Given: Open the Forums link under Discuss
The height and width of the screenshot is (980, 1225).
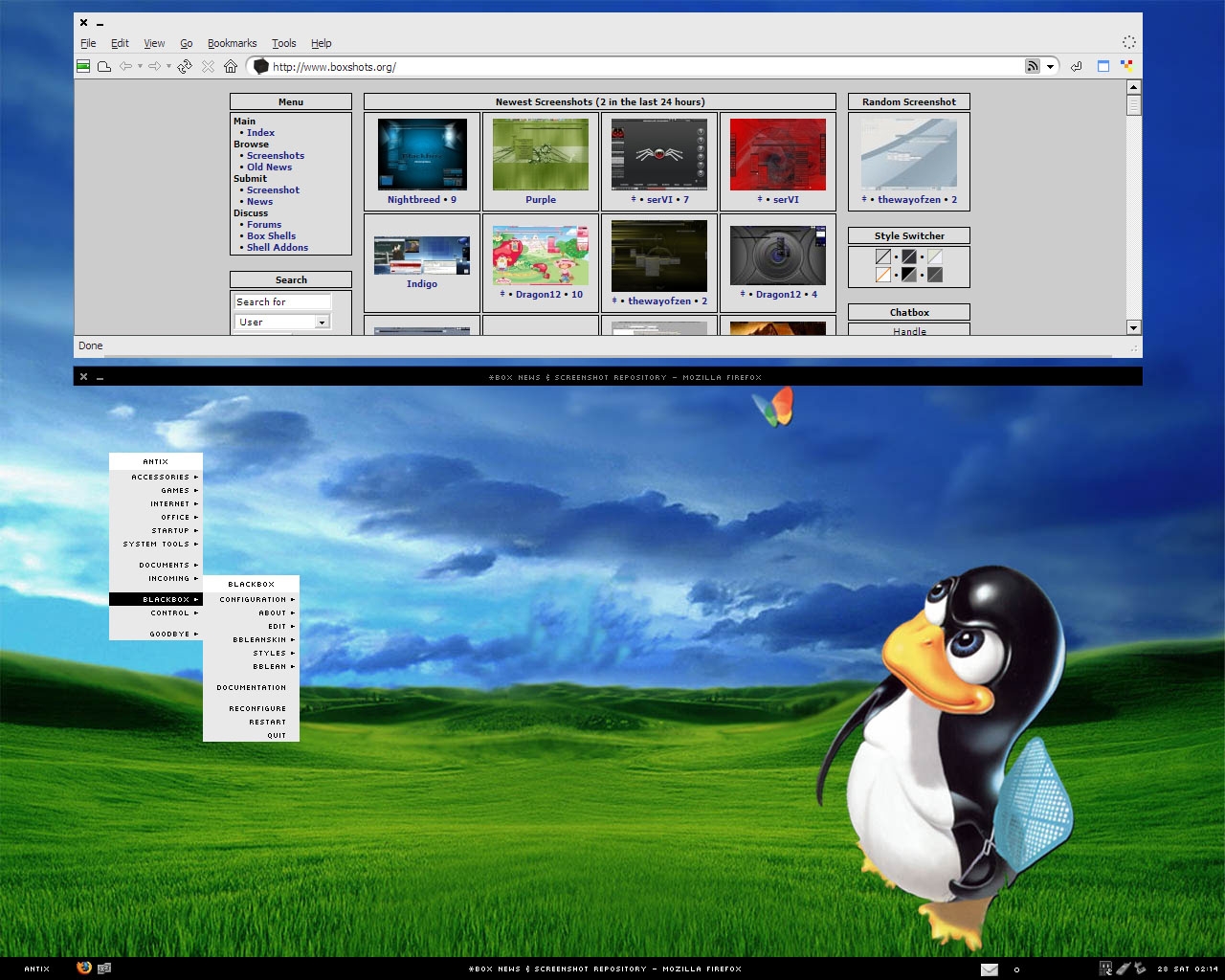Looking at the screenshot, I should tap(264, 225).
